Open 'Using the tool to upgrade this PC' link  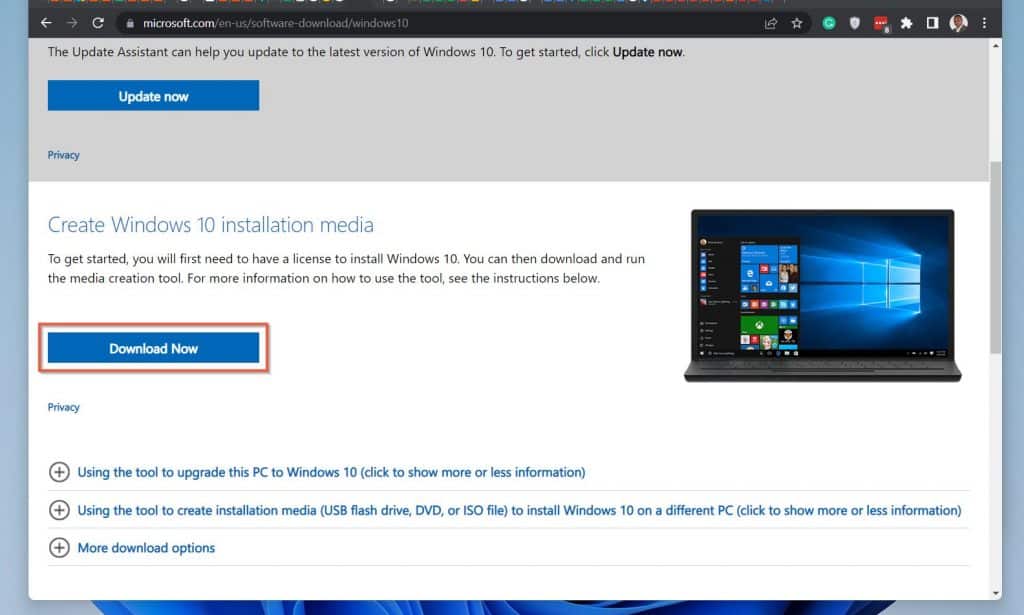(x=331, y=472)
